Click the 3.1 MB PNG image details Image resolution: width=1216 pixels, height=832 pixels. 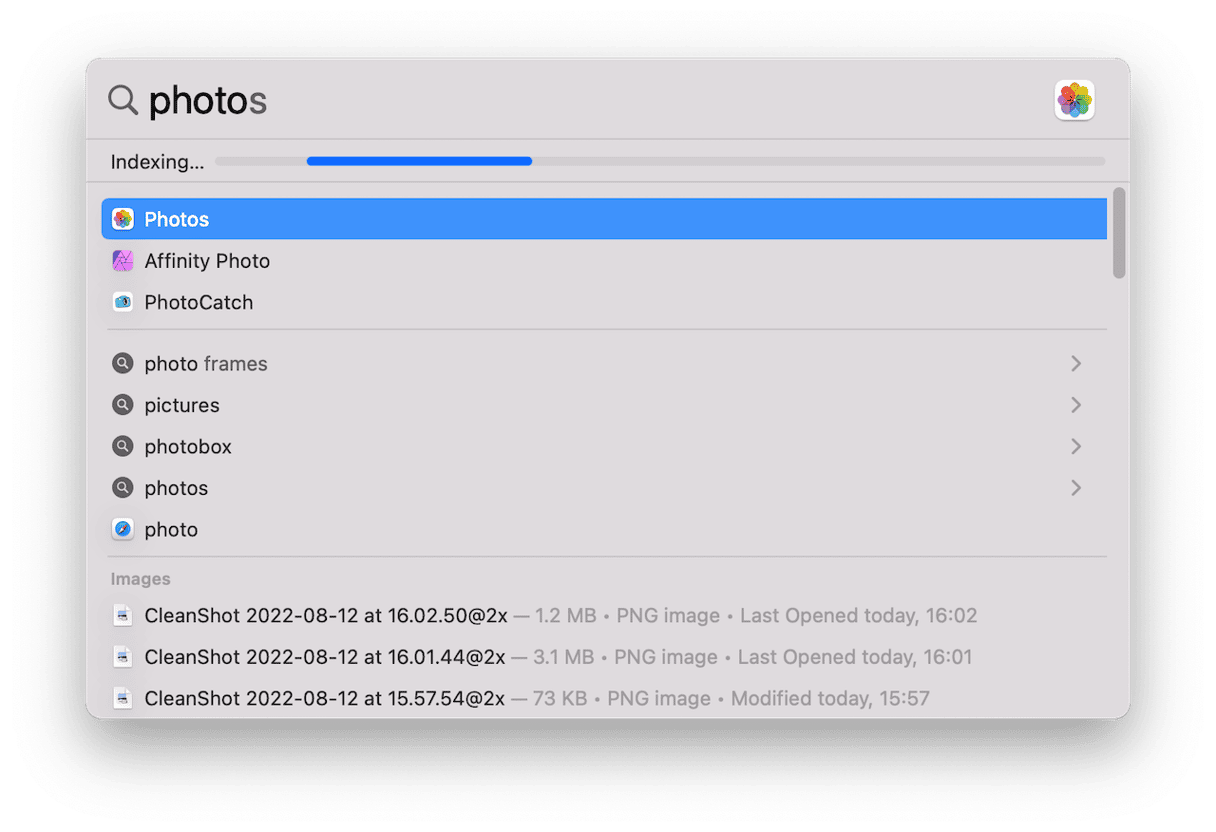(742, 657)
